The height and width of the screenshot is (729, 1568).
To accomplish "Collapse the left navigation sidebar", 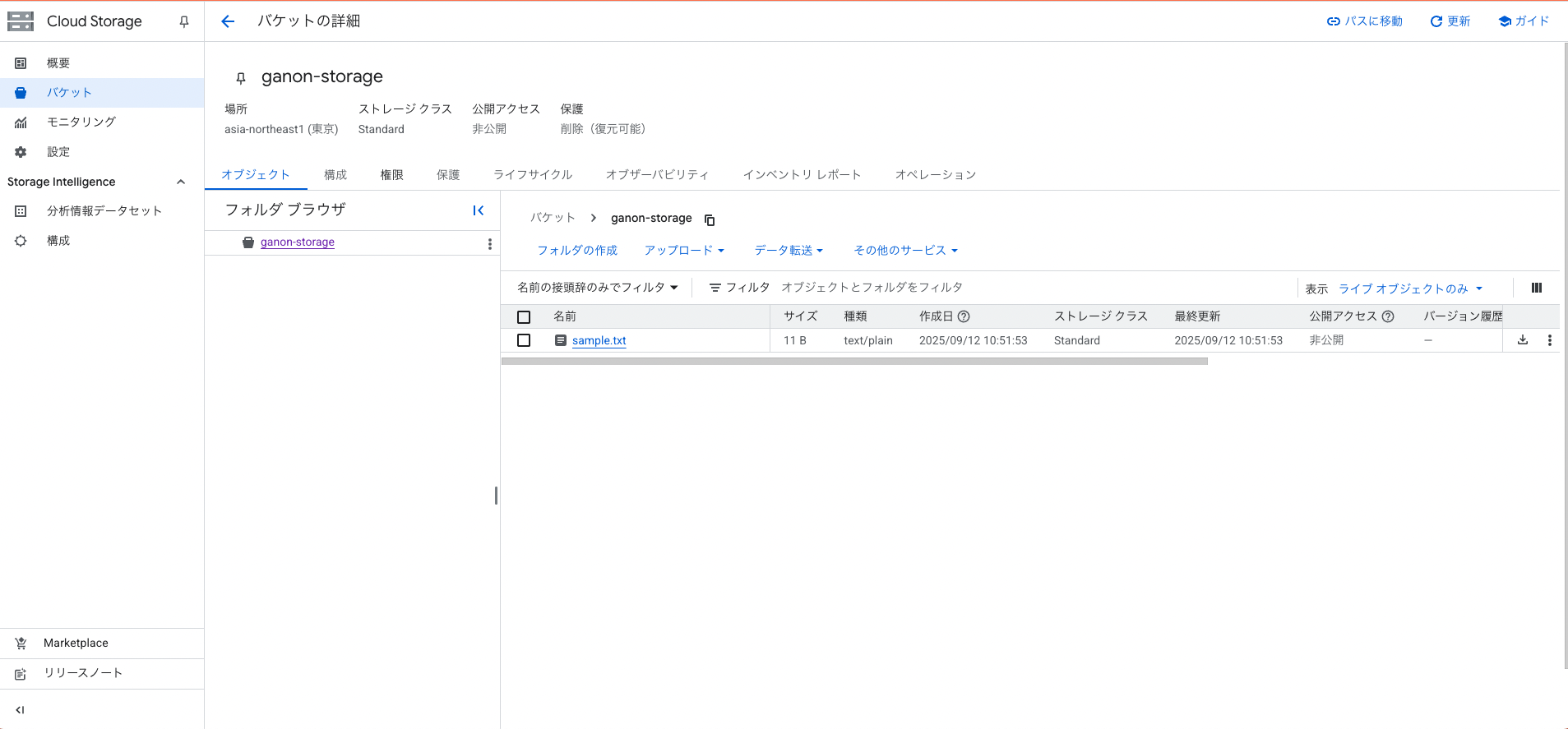I will point(20,709).
